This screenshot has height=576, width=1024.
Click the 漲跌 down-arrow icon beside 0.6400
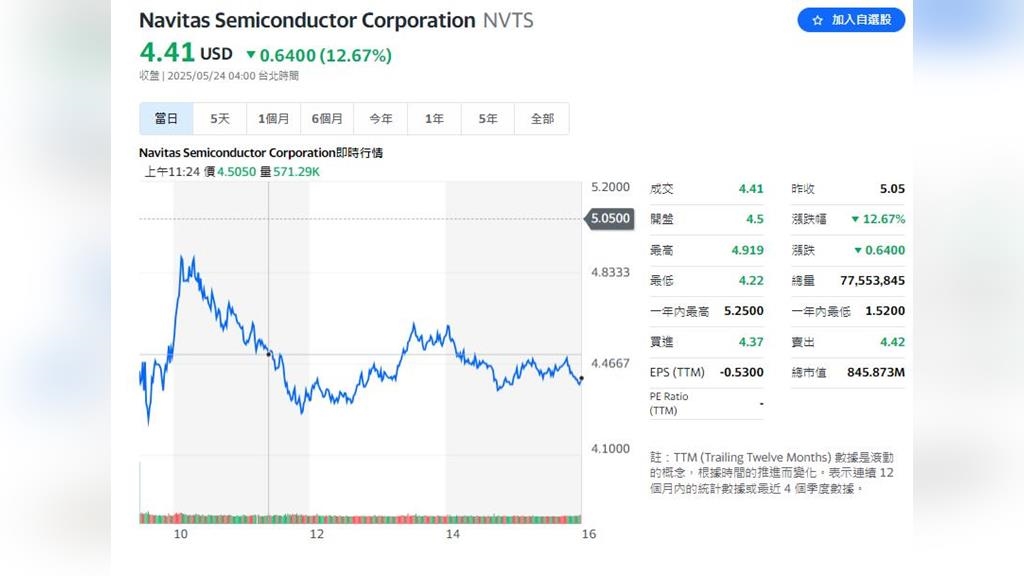pyautogui.click(x=858, y=250)
